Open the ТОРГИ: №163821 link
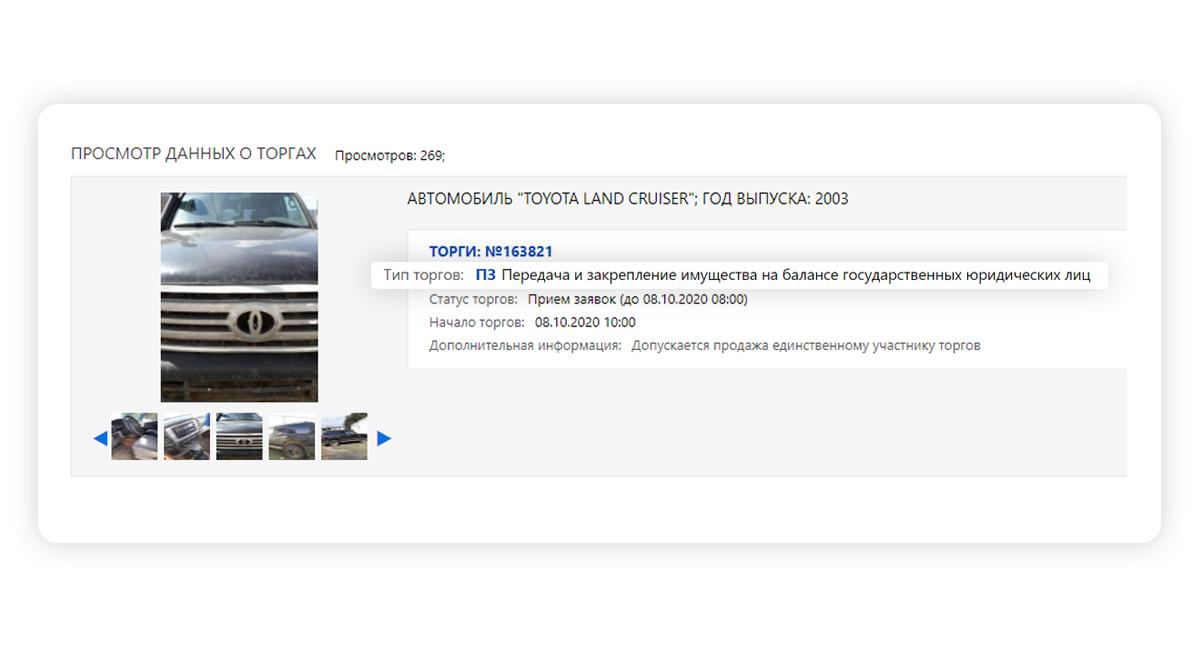Screen dimensions: 1193x671 tap(491, 251)
